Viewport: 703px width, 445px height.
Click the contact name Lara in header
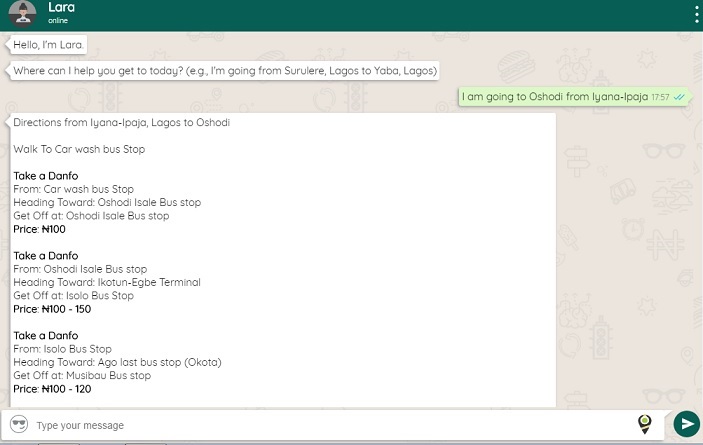click(x=61, y=7)
